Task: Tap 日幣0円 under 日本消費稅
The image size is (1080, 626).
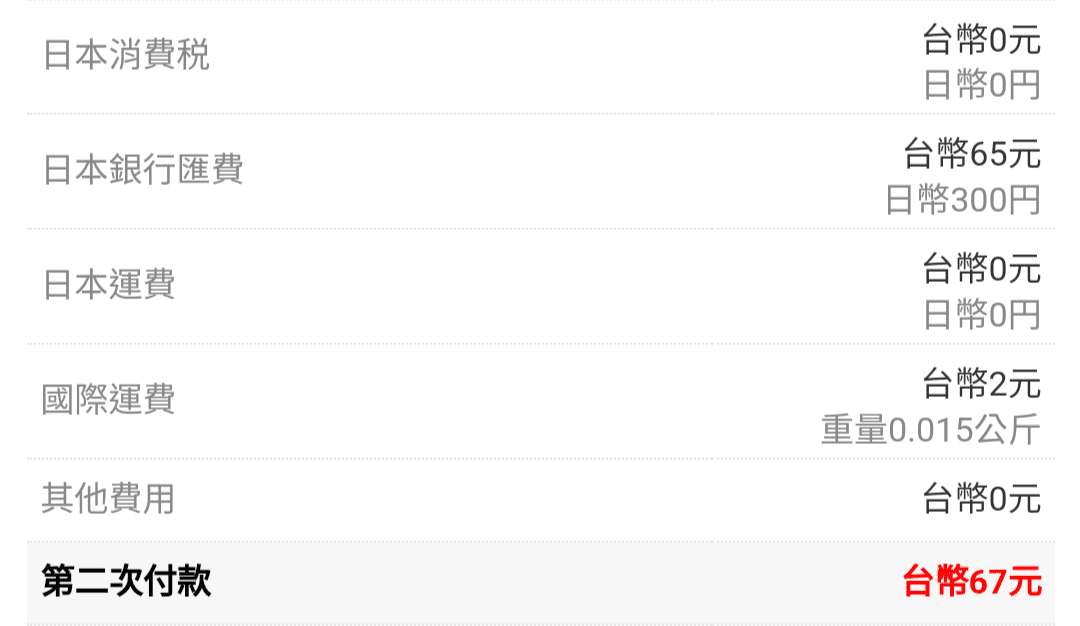Action: point(981,86)
